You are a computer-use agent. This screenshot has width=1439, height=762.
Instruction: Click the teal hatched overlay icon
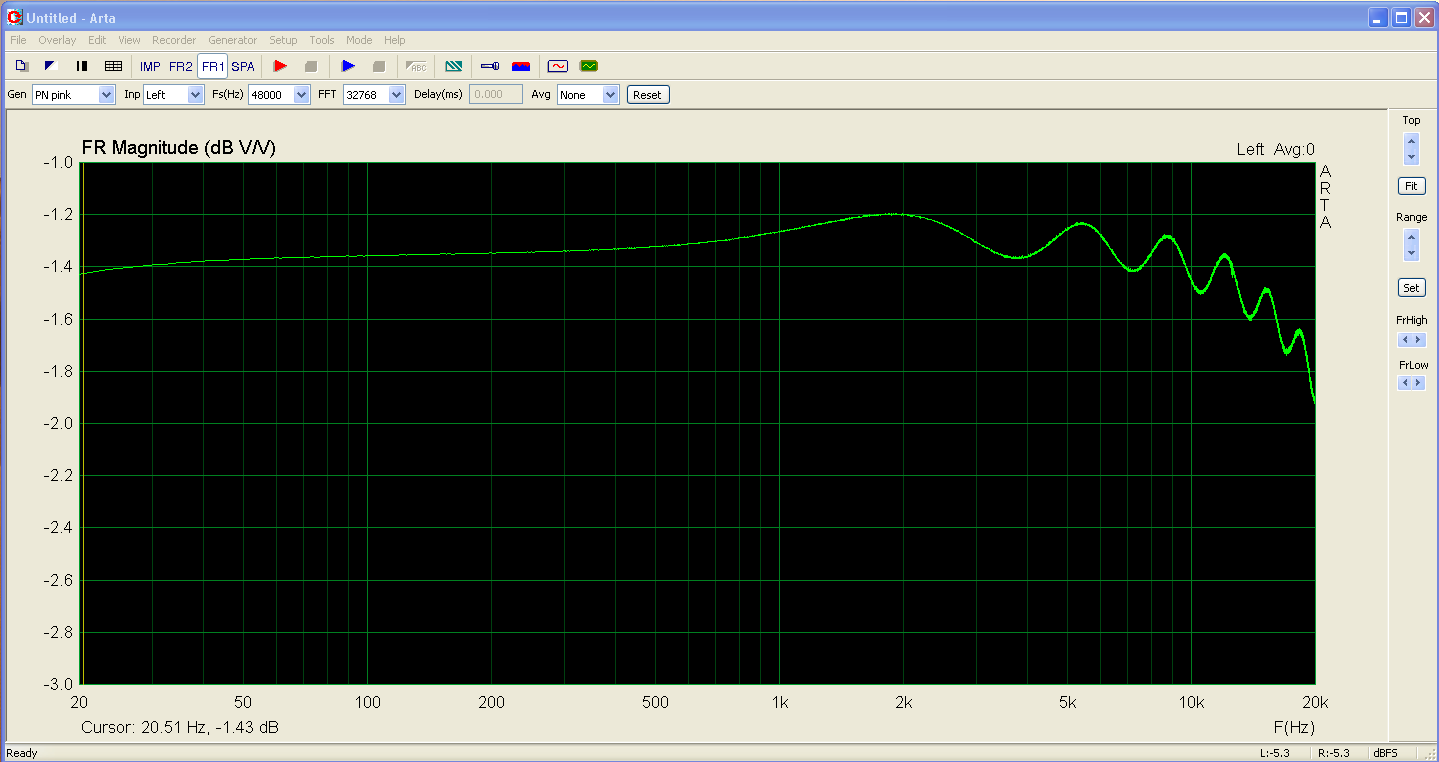[454, 66]
